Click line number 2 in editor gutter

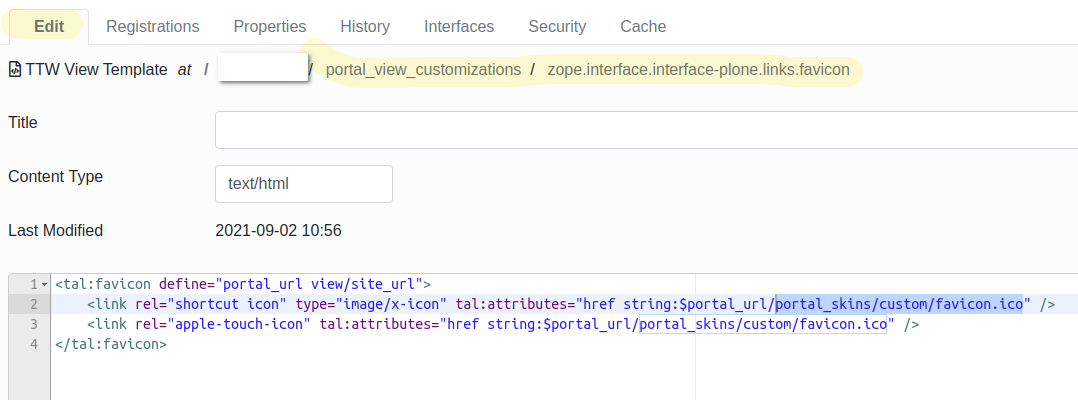(33, 305)
